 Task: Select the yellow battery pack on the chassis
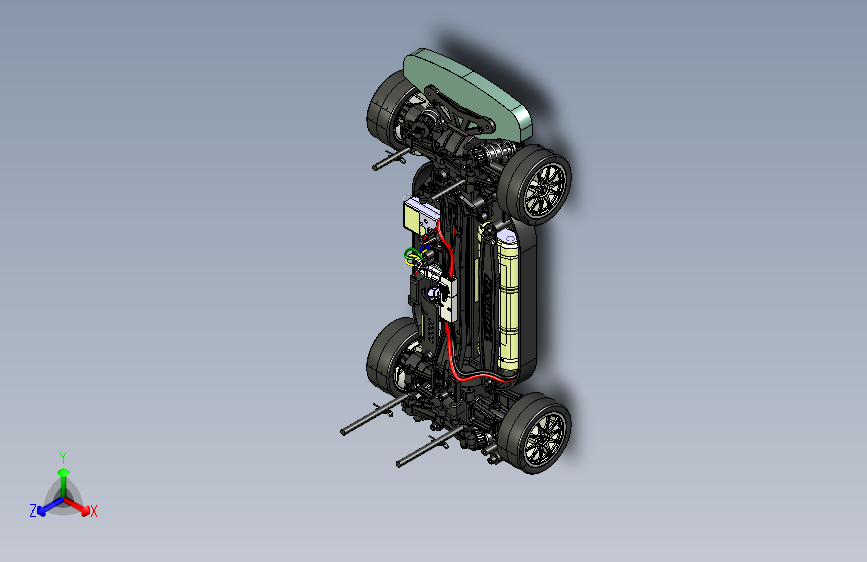[508, 301]
